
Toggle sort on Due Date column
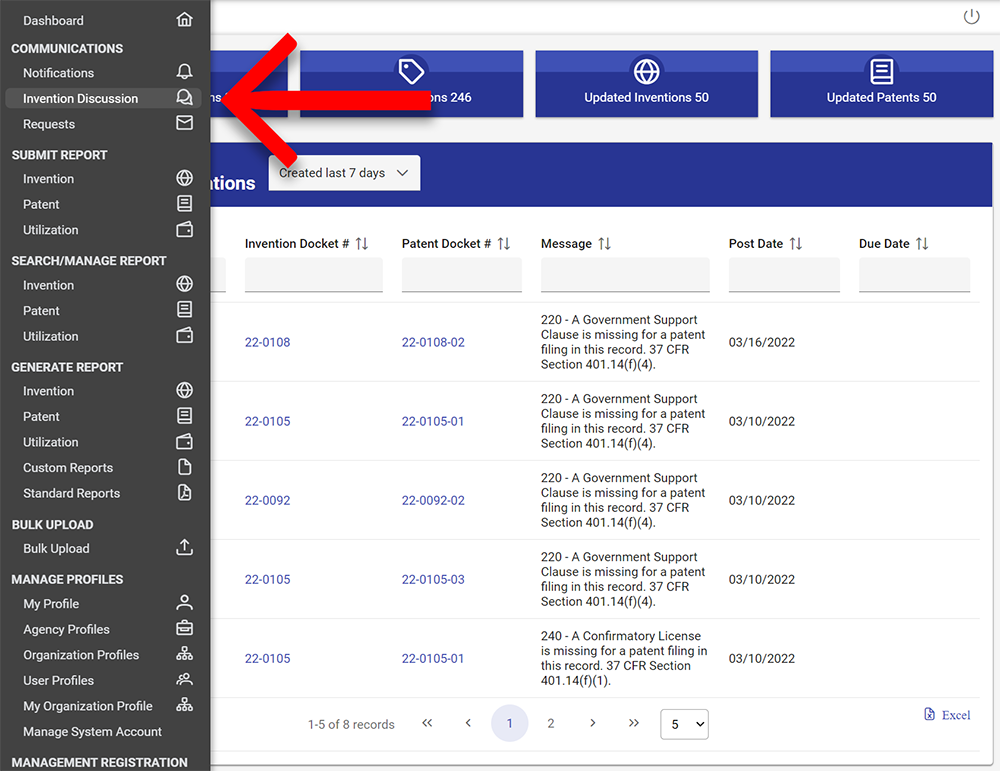click(922, 244)
